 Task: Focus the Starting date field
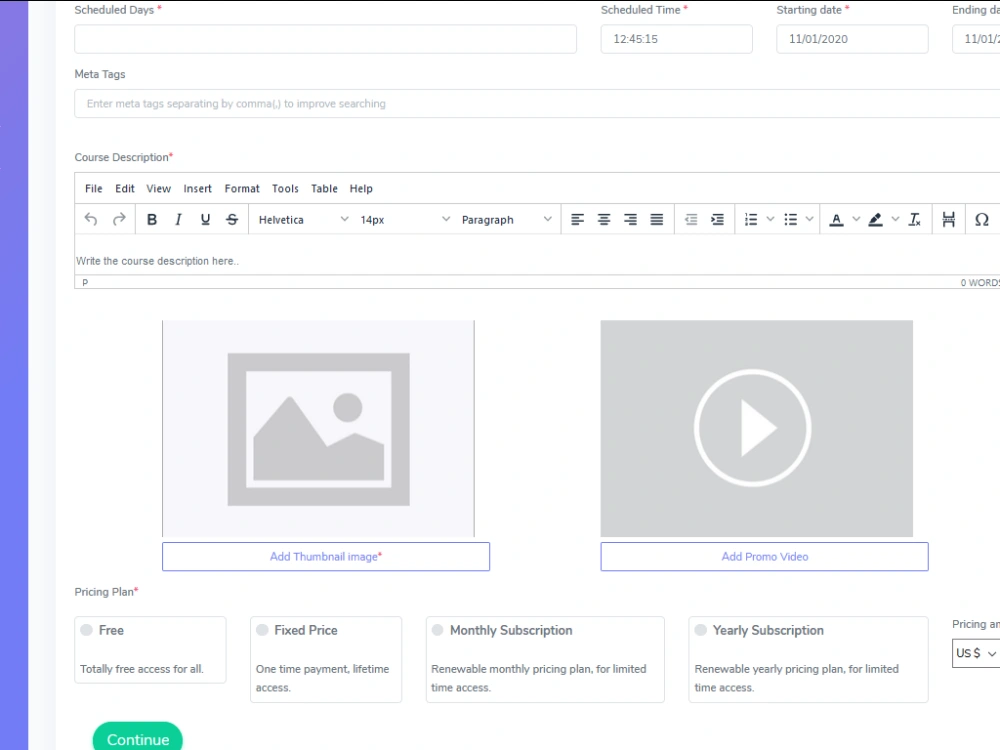pyautogui.click(x=852, y=39)
